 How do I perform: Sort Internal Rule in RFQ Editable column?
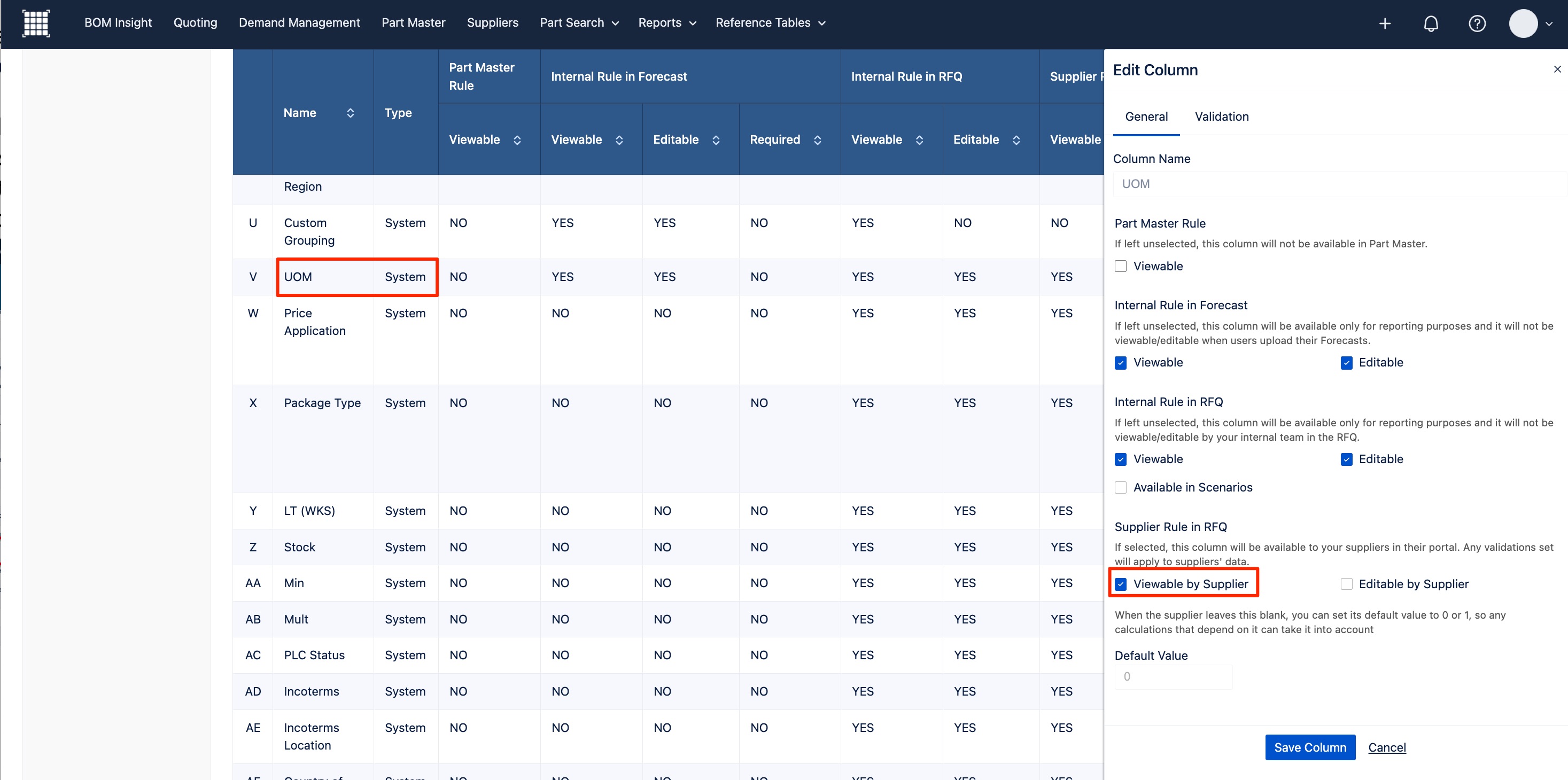pos(1016,140)
